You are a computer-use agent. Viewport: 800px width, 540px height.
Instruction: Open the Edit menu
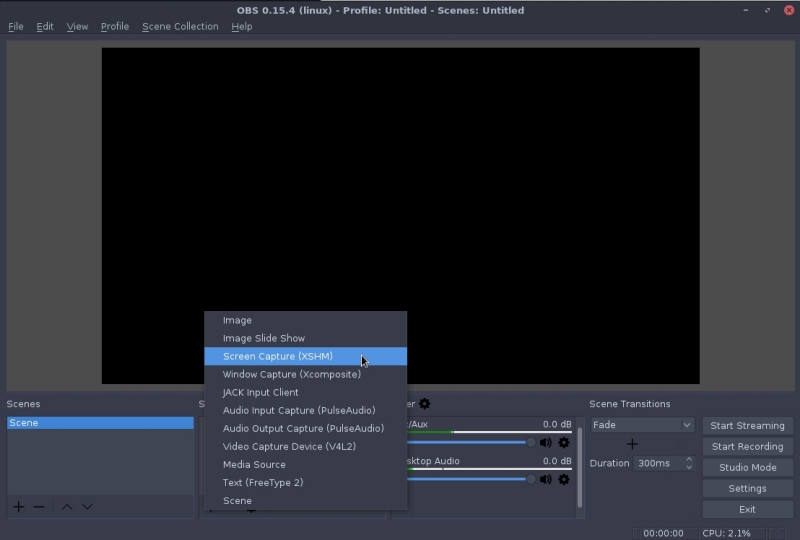tap(45, 27)
